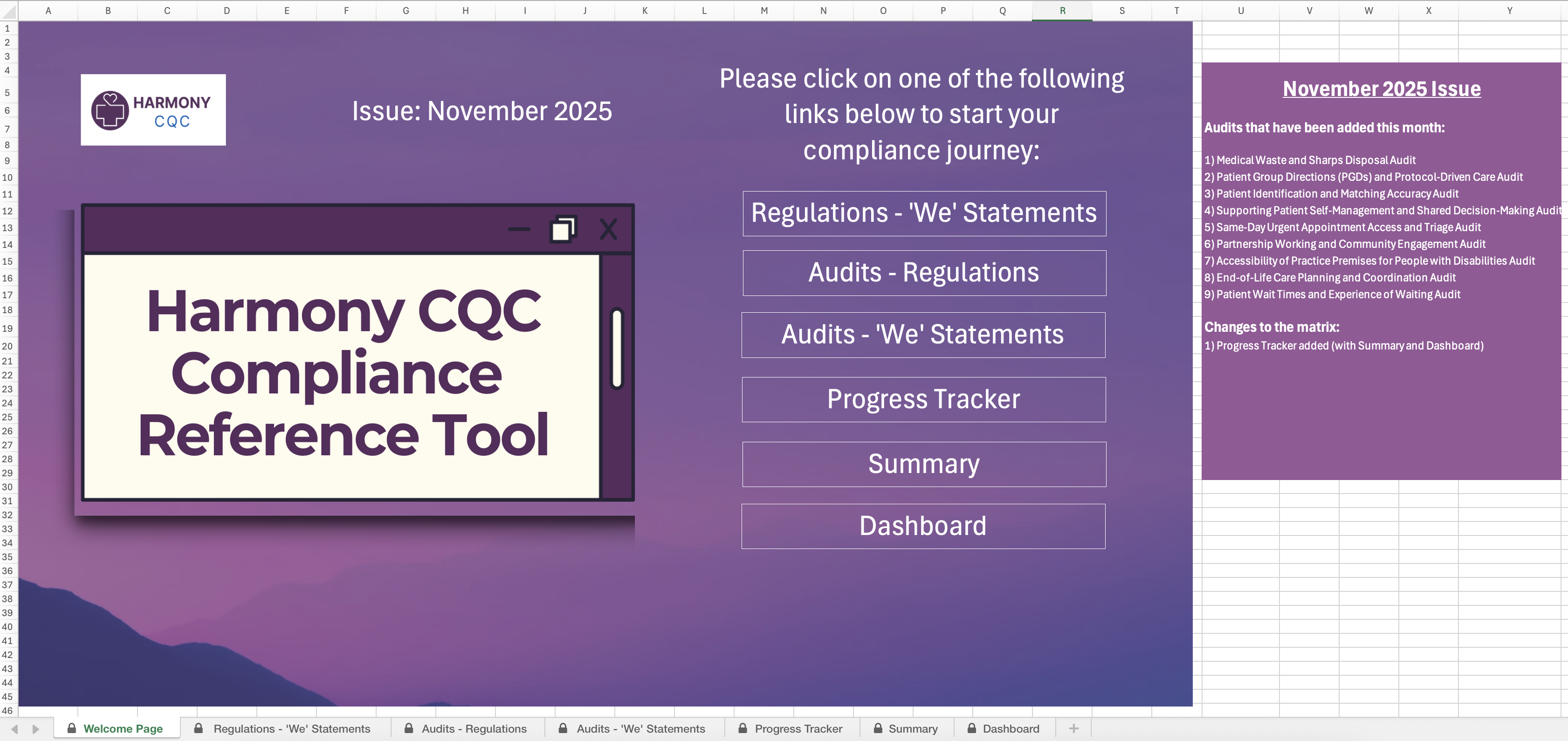
Task: Click the Harmony CQC logo image
Action: [153, 110]
